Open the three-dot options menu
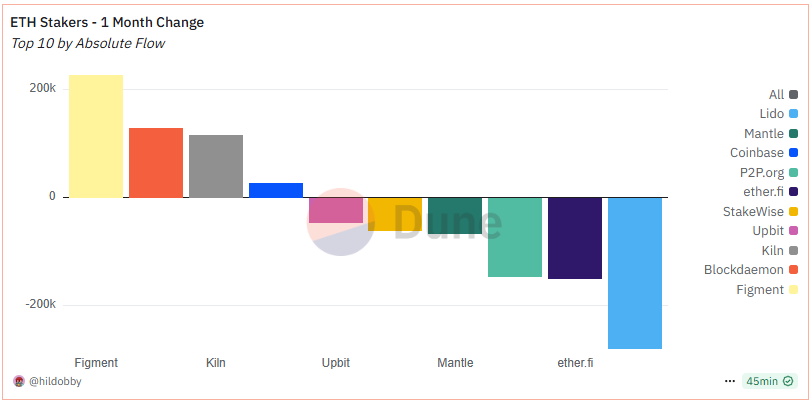The height and width of the screenshot is (404, 812). [x=730, y=381]
